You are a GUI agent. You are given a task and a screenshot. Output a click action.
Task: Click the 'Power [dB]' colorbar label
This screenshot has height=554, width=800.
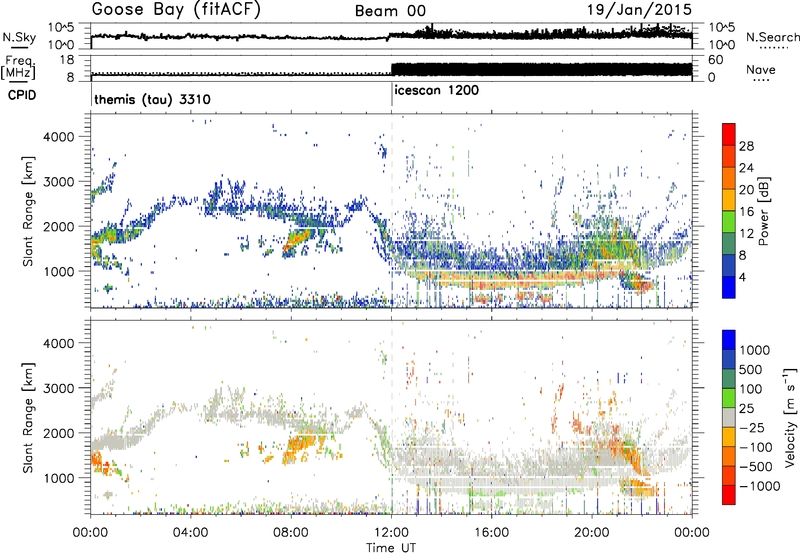pos(764,211)
